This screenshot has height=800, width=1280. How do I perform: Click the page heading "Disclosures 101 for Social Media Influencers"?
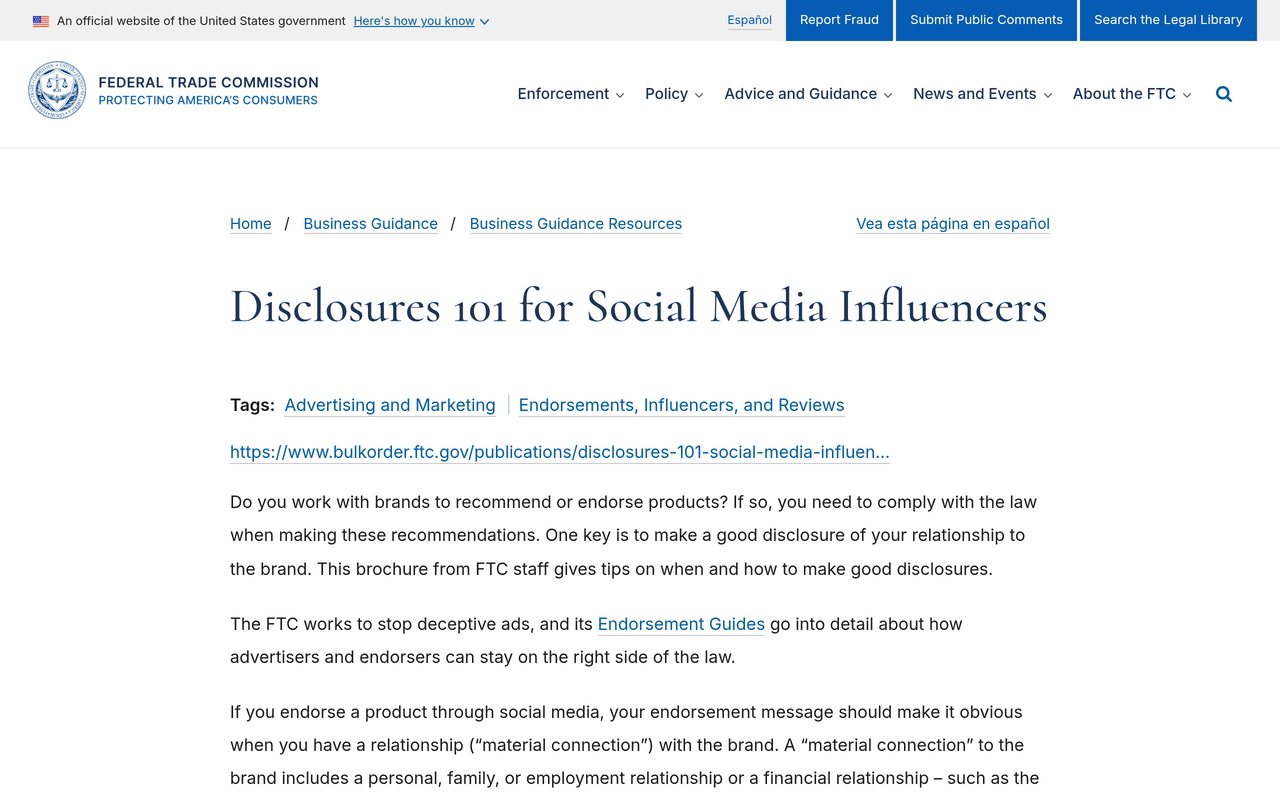(x=639, y=306)
